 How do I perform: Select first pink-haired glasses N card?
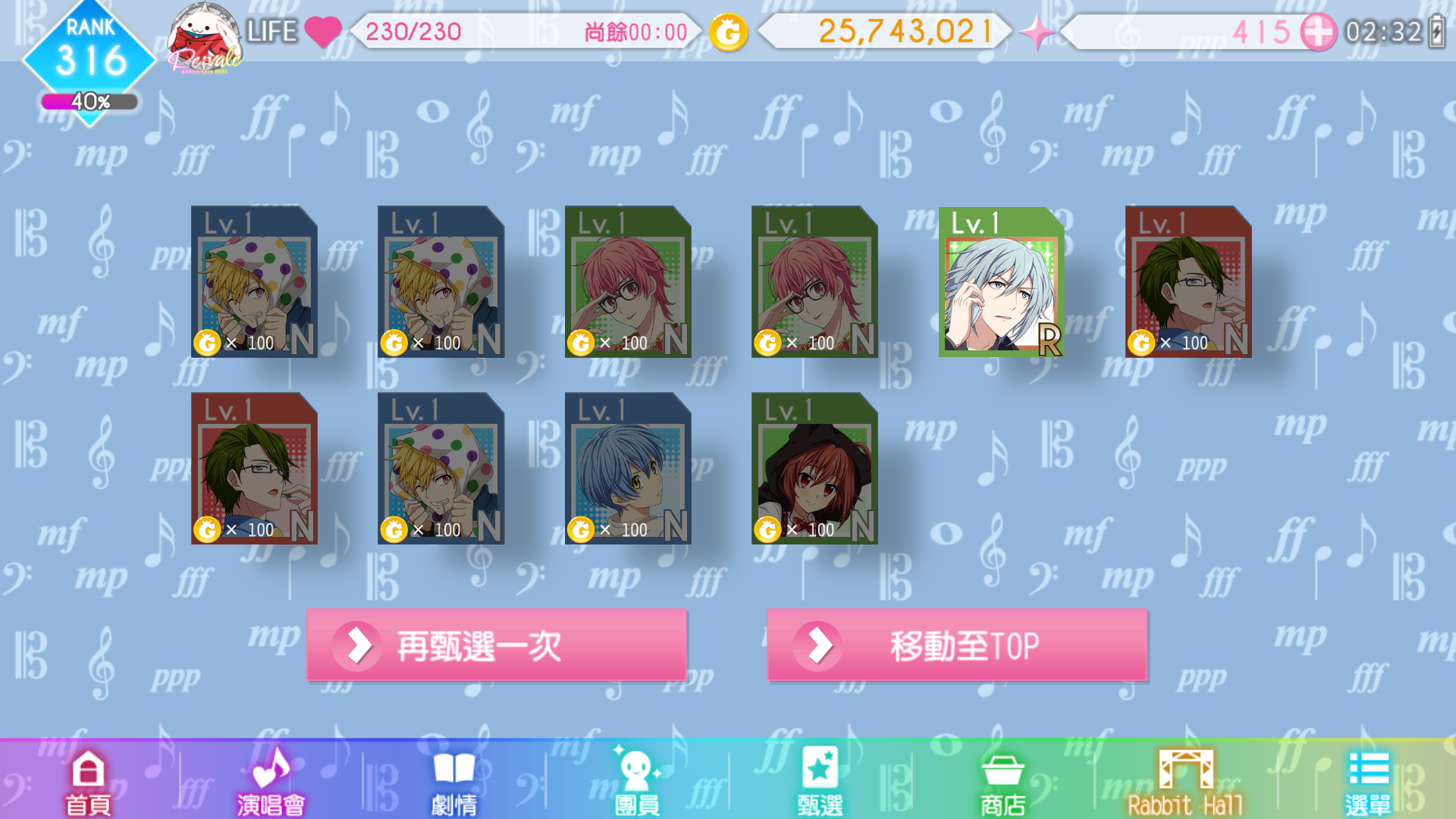click(x=628, y=282)
